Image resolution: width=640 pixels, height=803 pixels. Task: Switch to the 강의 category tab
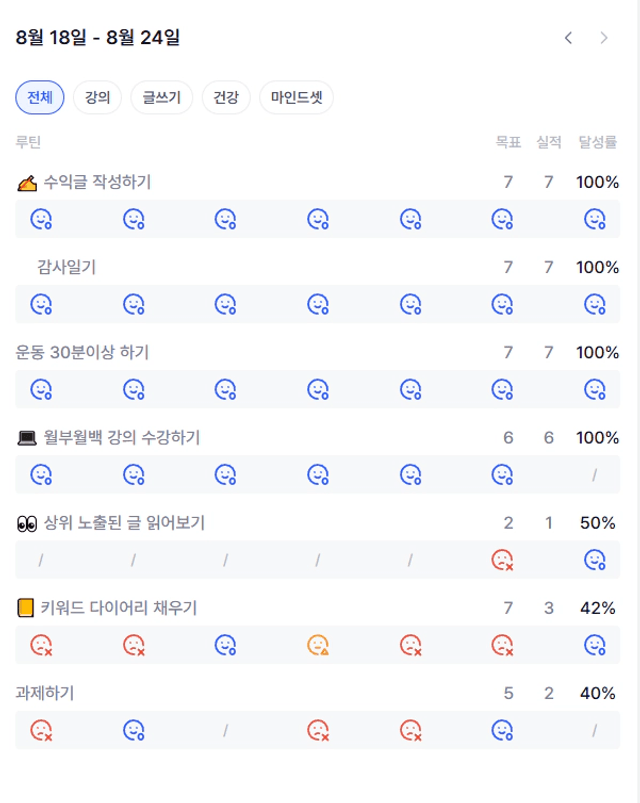tap(97, 98)
